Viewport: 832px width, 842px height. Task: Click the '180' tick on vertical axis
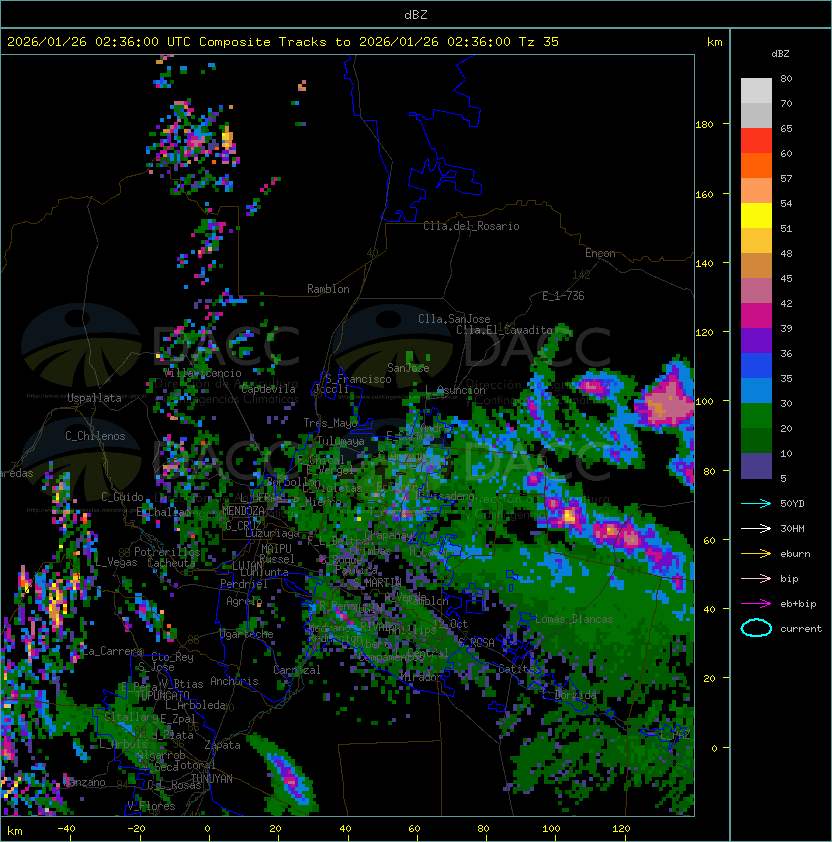pos(704,125)
